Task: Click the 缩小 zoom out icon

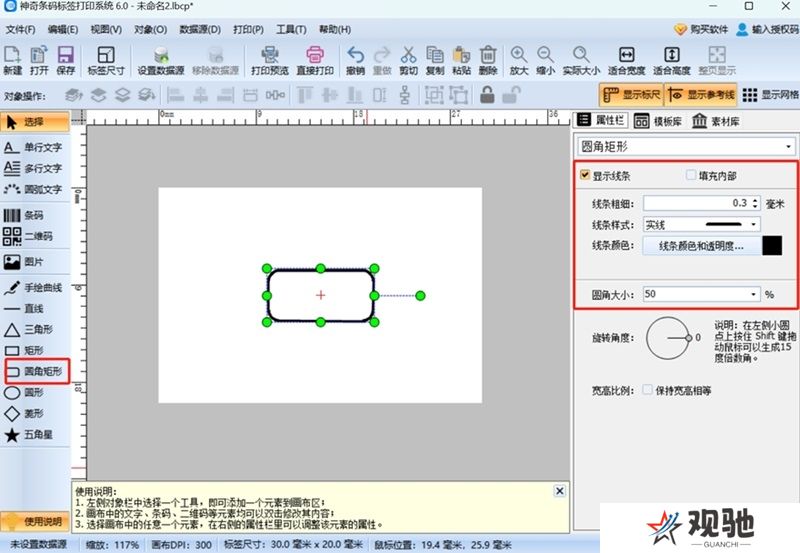Action: (x=545, y=60)
